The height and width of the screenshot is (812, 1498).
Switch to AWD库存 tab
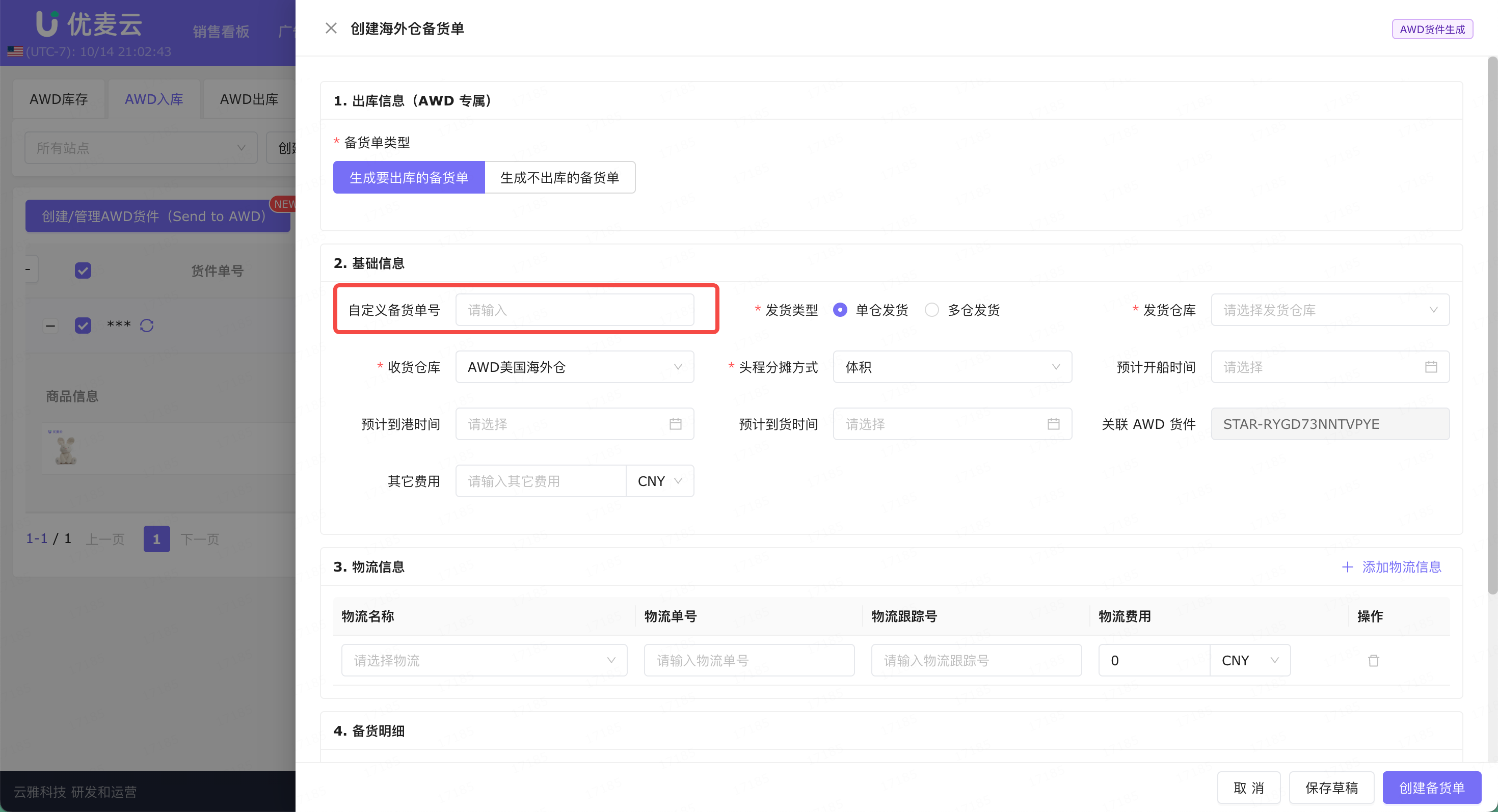click(x=59, y=99)
